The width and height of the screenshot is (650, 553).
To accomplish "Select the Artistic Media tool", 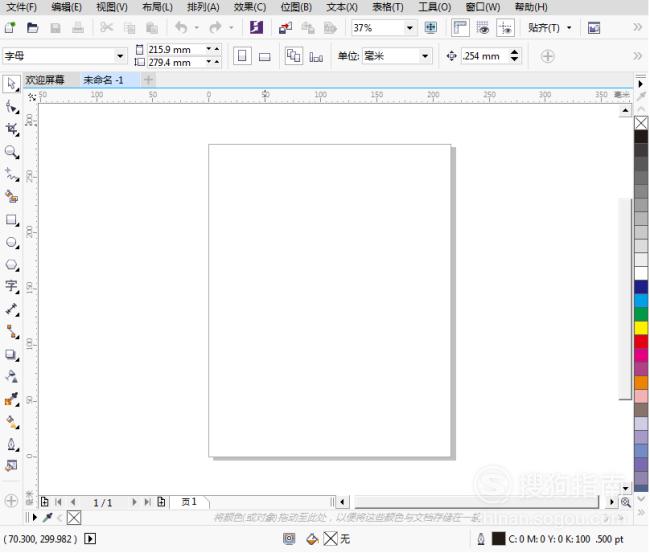I will coord(12,196).
